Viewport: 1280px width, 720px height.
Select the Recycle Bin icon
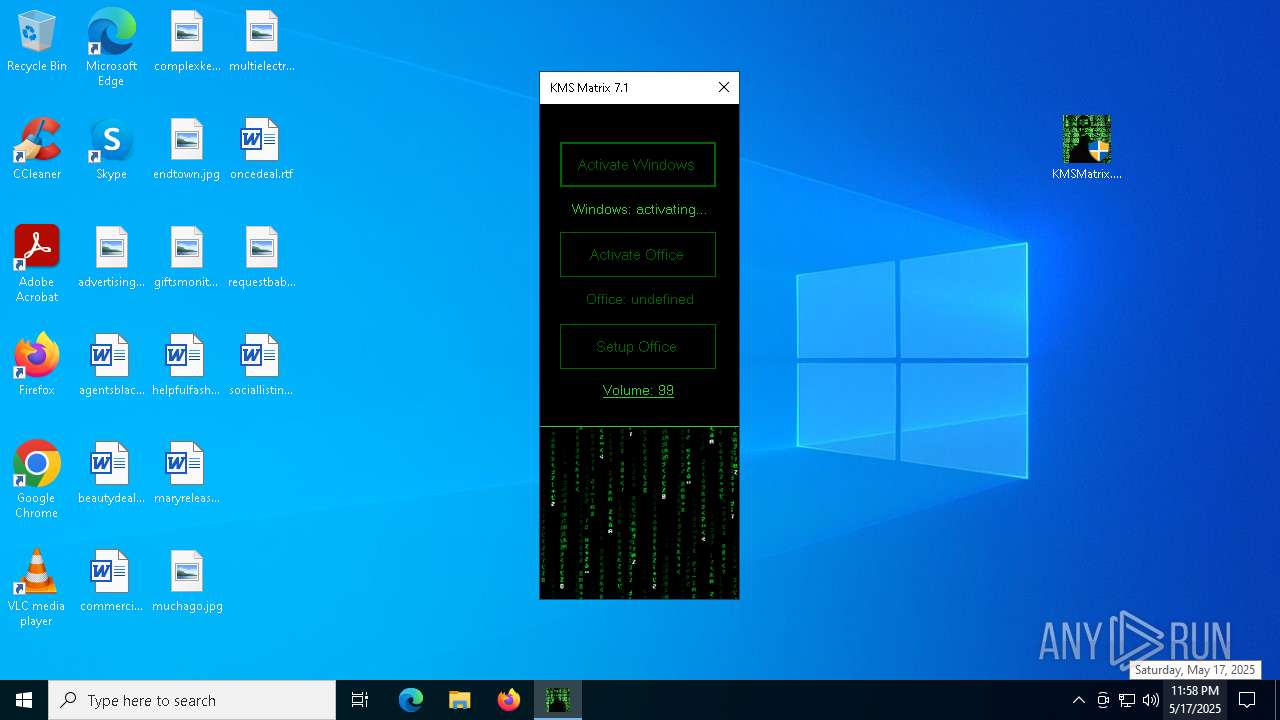pos(37,42)
